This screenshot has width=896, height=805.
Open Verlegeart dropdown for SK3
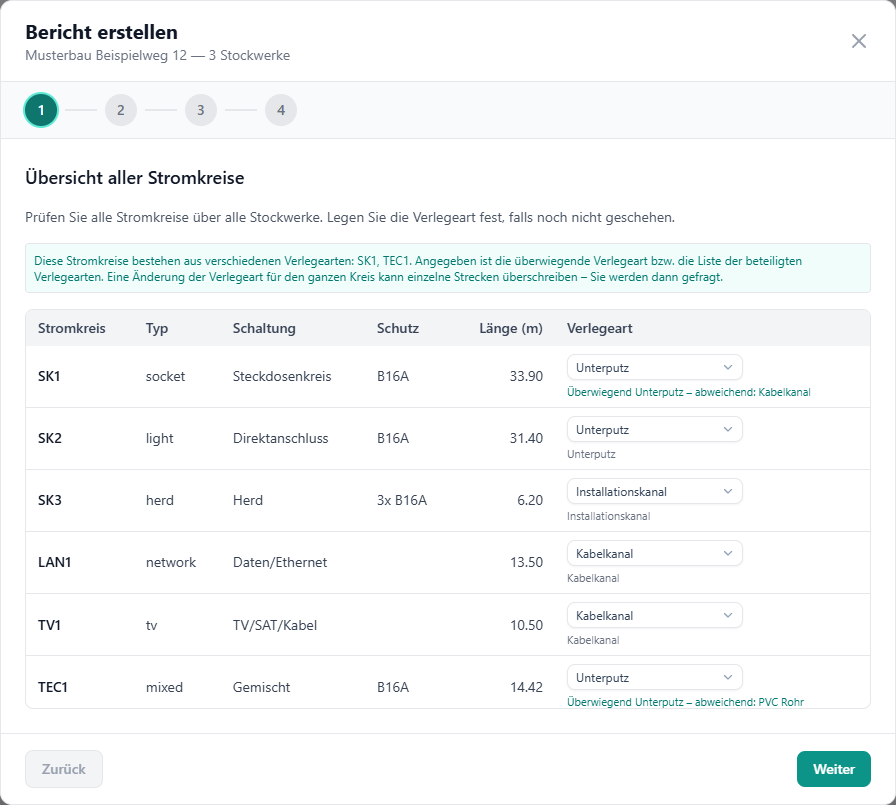pyautogui.click(x=654, y=491)
